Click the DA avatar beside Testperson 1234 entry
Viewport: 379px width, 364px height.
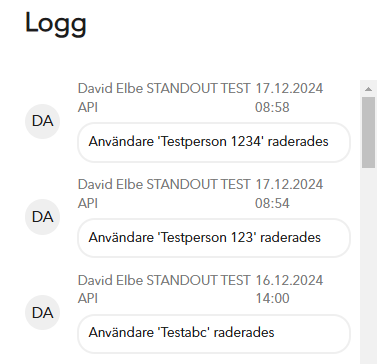(42, 121)
